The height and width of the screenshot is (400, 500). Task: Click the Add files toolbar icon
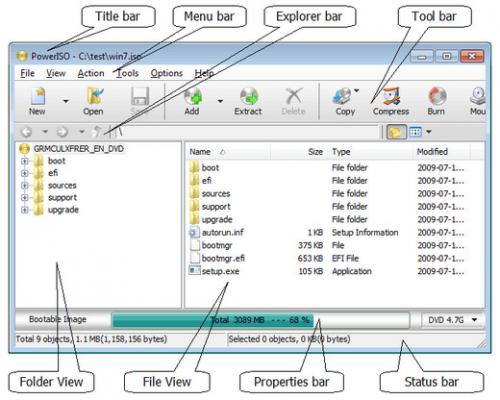coord(192,101)
